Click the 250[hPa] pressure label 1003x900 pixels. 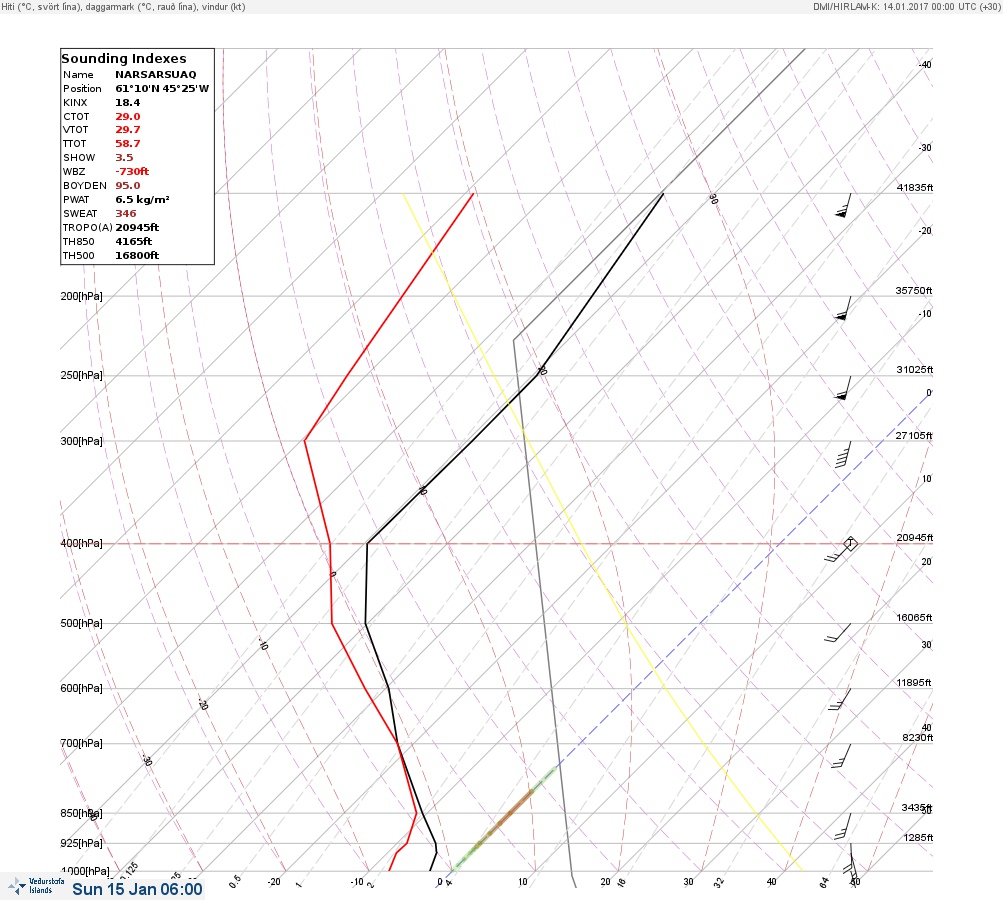tap(81, 375)
